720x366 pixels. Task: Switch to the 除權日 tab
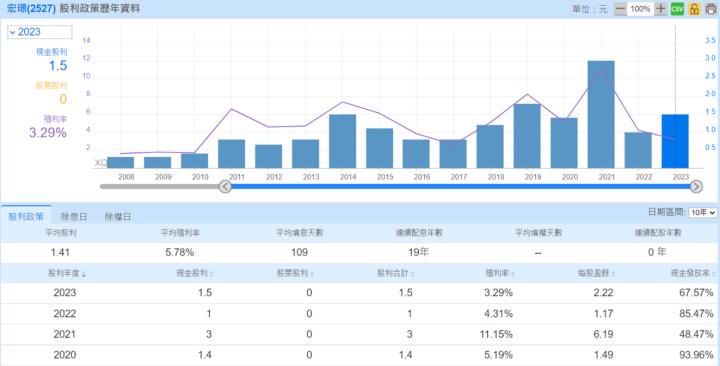pyautogui.click(x=118, y=217)
